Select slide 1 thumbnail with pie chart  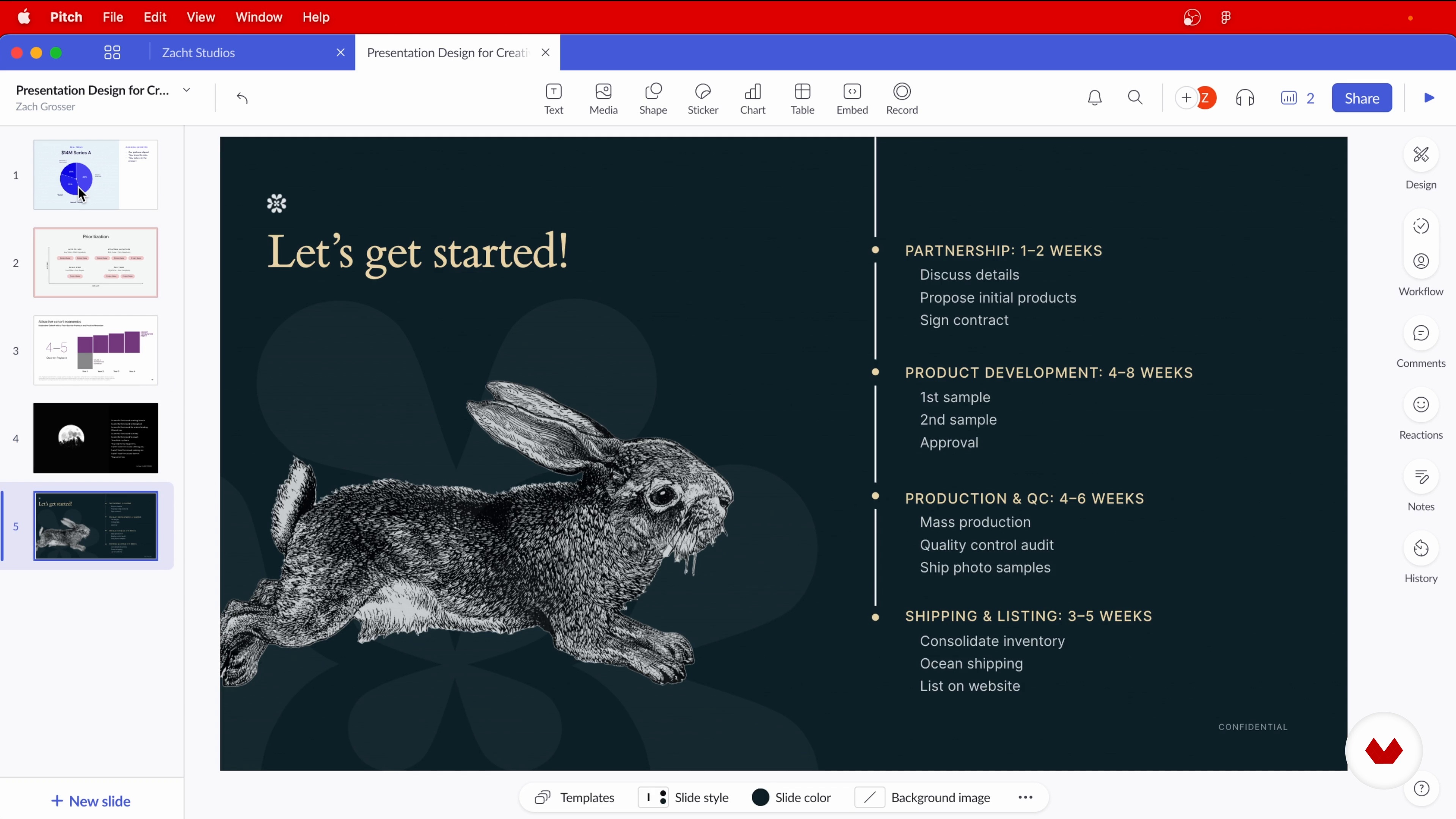click(x=96, y=175)
